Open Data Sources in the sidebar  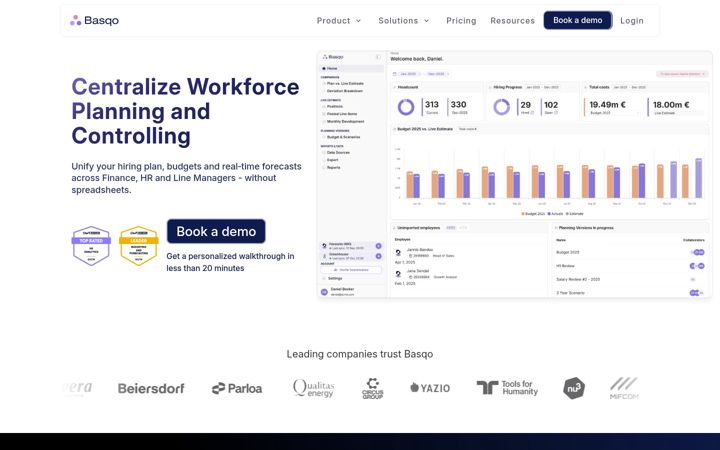[338, 152]
